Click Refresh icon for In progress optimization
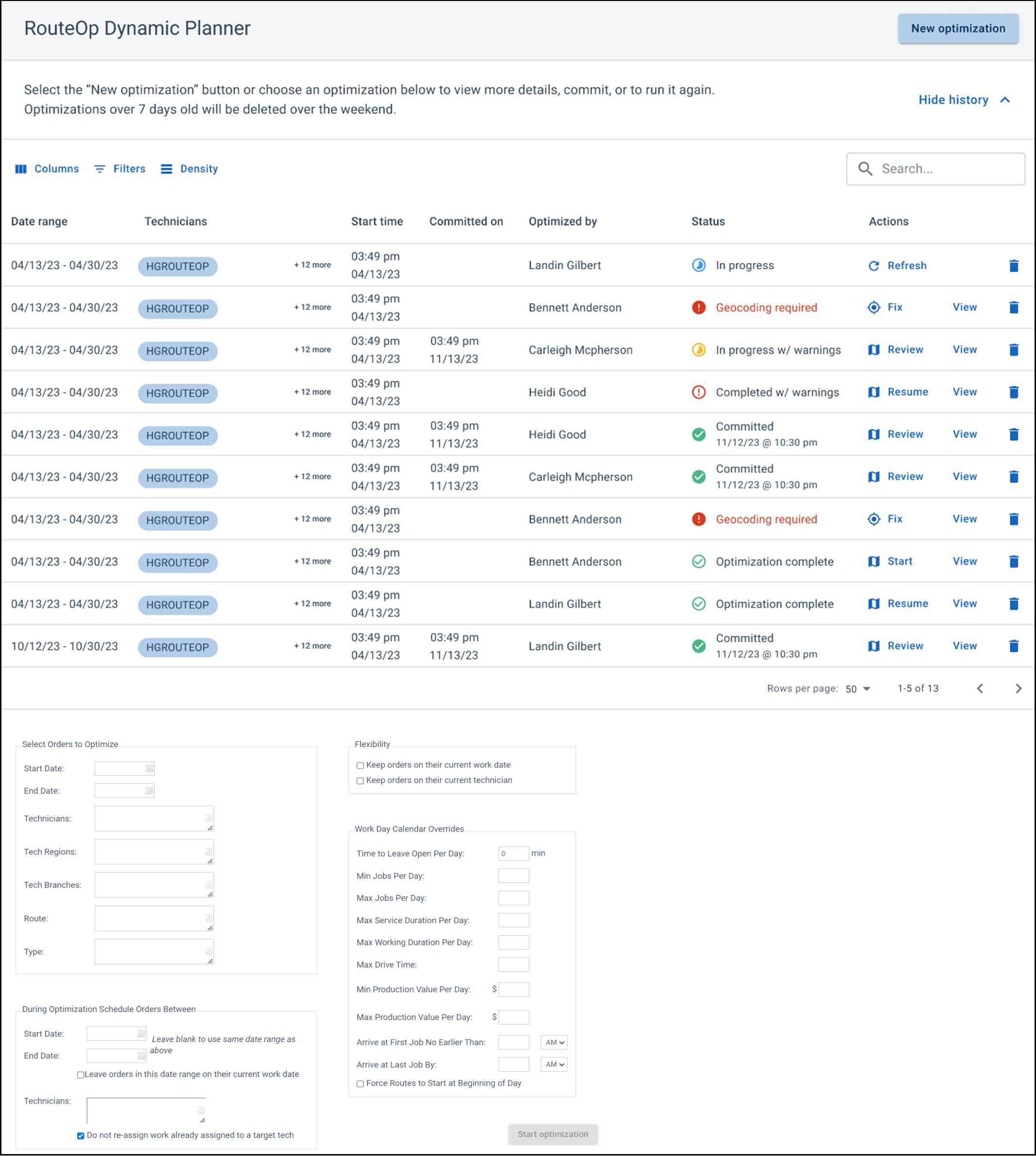 (x=873, y=266)
